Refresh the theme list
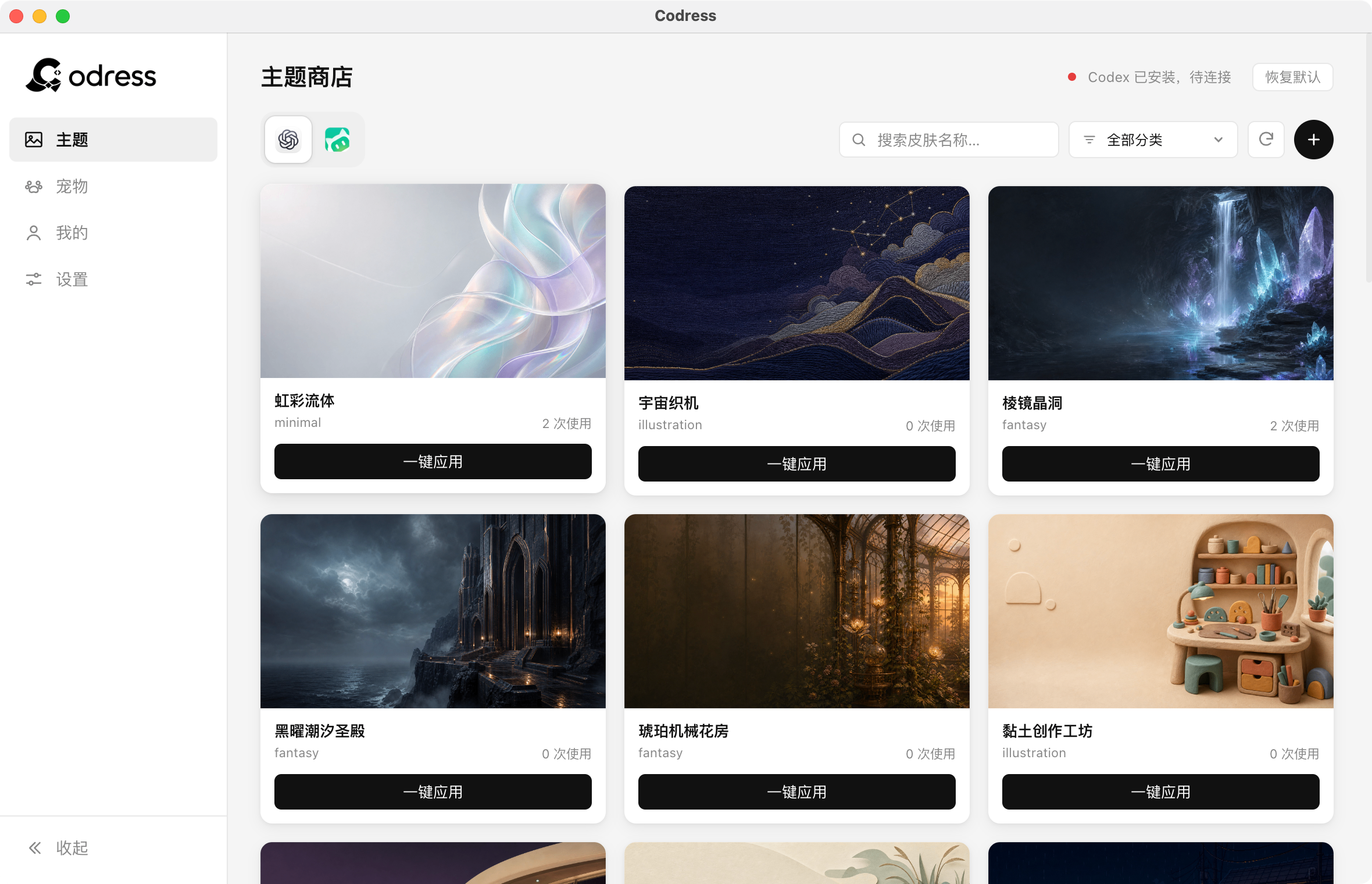 click(1266, 140)
